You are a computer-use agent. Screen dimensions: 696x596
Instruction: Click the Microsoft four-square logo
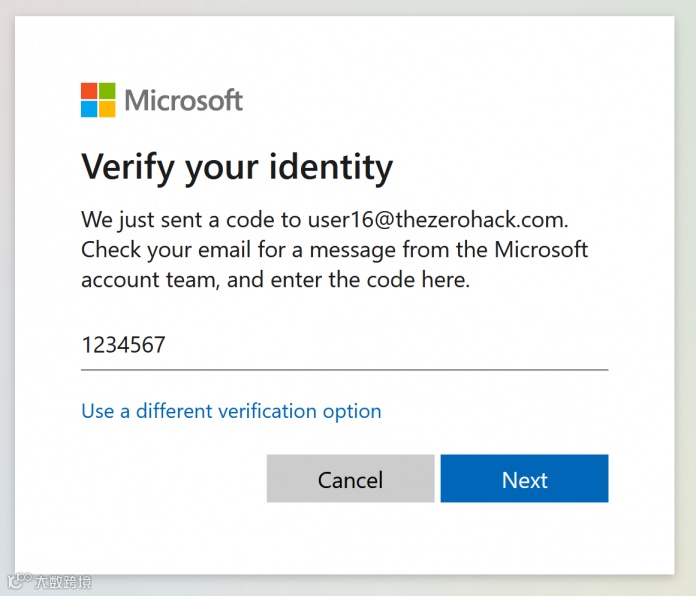98,100
